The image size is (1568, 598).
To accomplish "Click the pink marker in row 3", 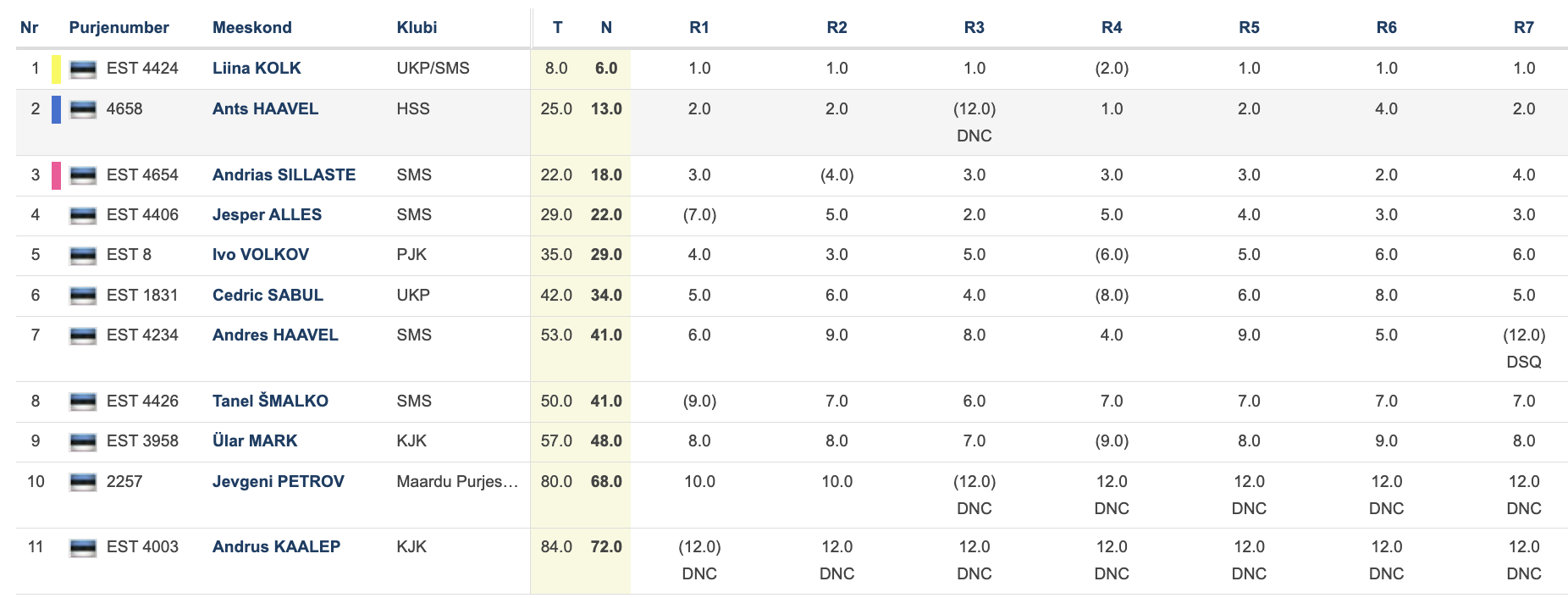I will pyautogui.click(x=56, y=176).
